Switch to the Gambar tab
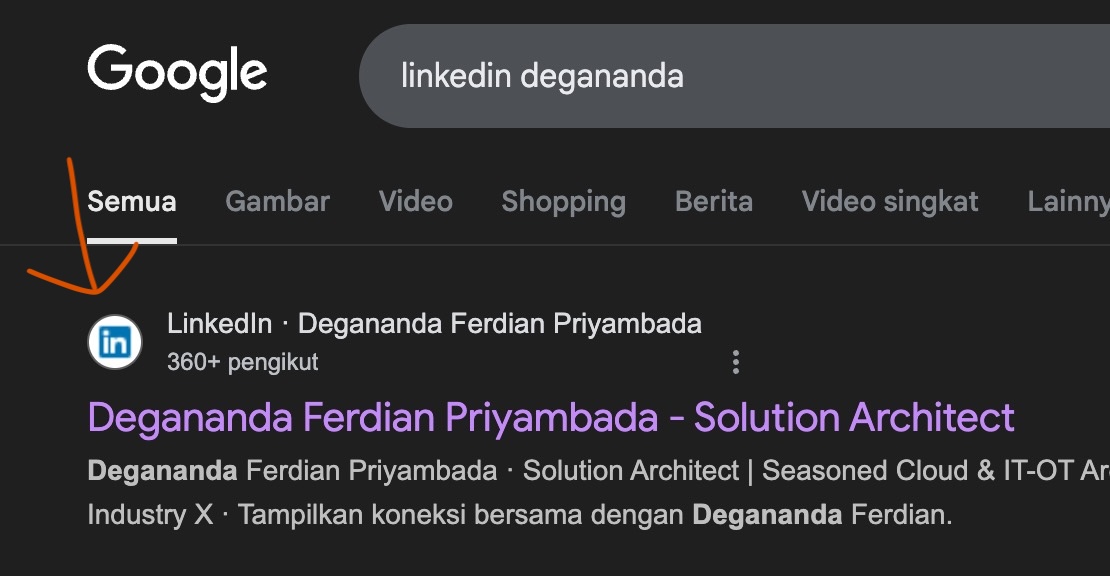The image size is (1110, 576). 277,202
